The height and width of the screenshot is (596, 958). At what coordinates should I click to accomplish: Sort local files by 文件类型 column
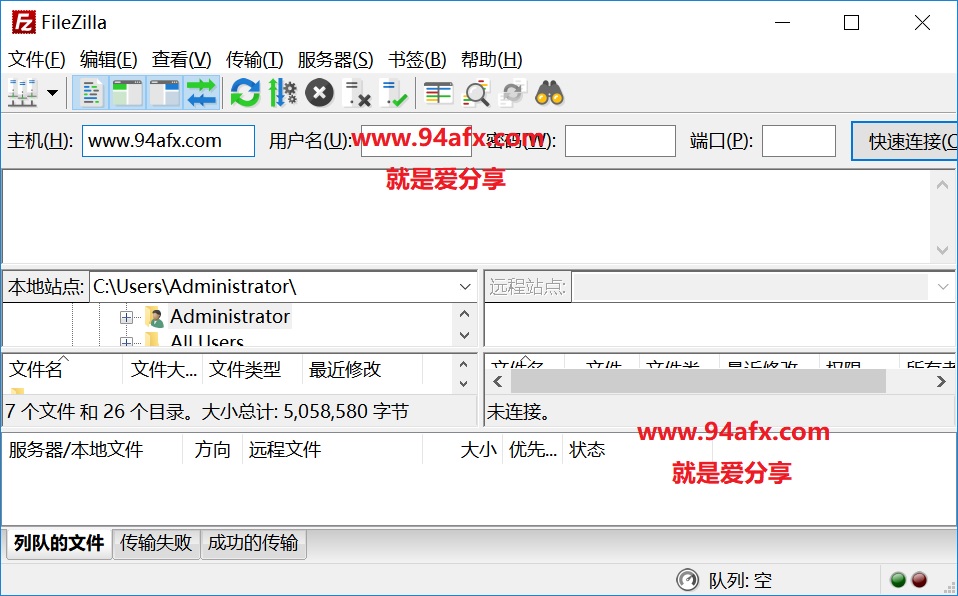pyautogui.click(x=252, y=370)
